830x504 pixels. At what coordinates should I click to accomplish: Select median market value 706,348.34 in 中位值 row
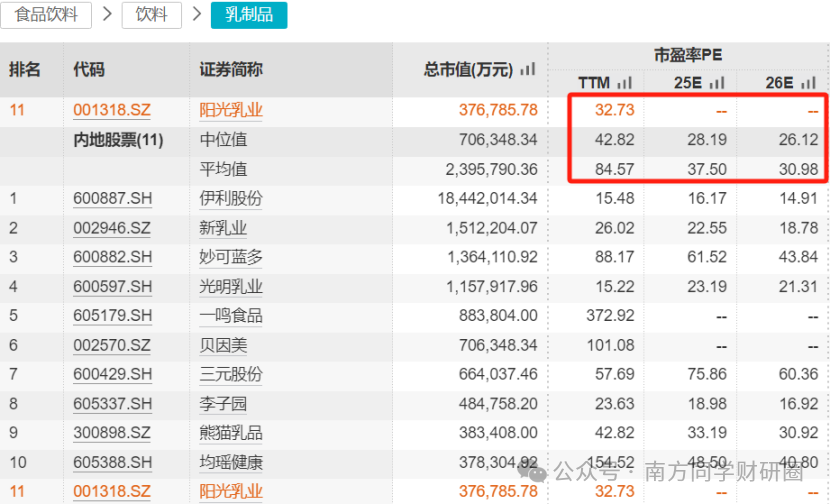point(498,140)
